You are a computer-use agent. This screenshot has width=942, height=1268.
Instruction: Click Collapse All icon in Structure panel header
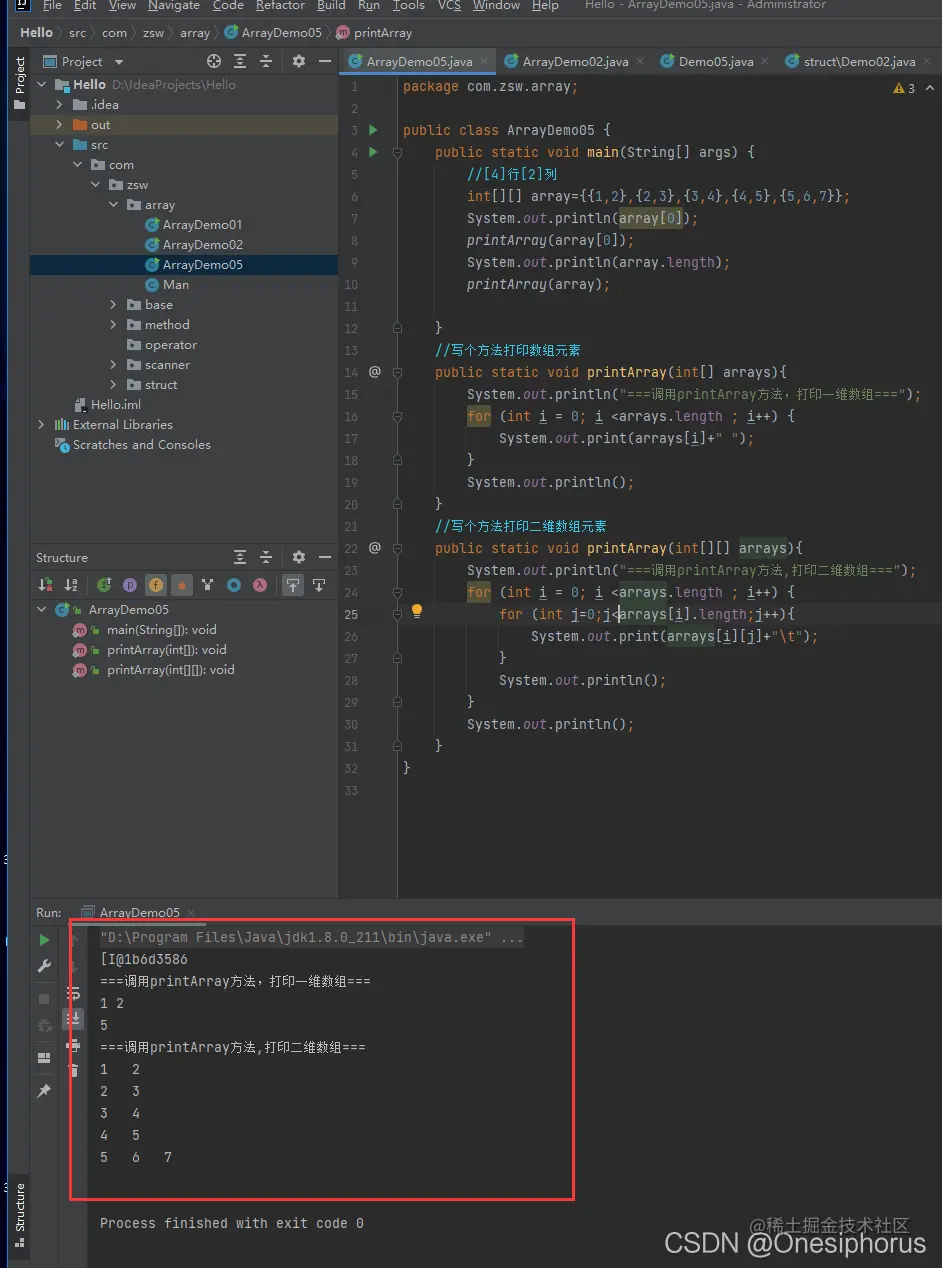tap(266, 557)
